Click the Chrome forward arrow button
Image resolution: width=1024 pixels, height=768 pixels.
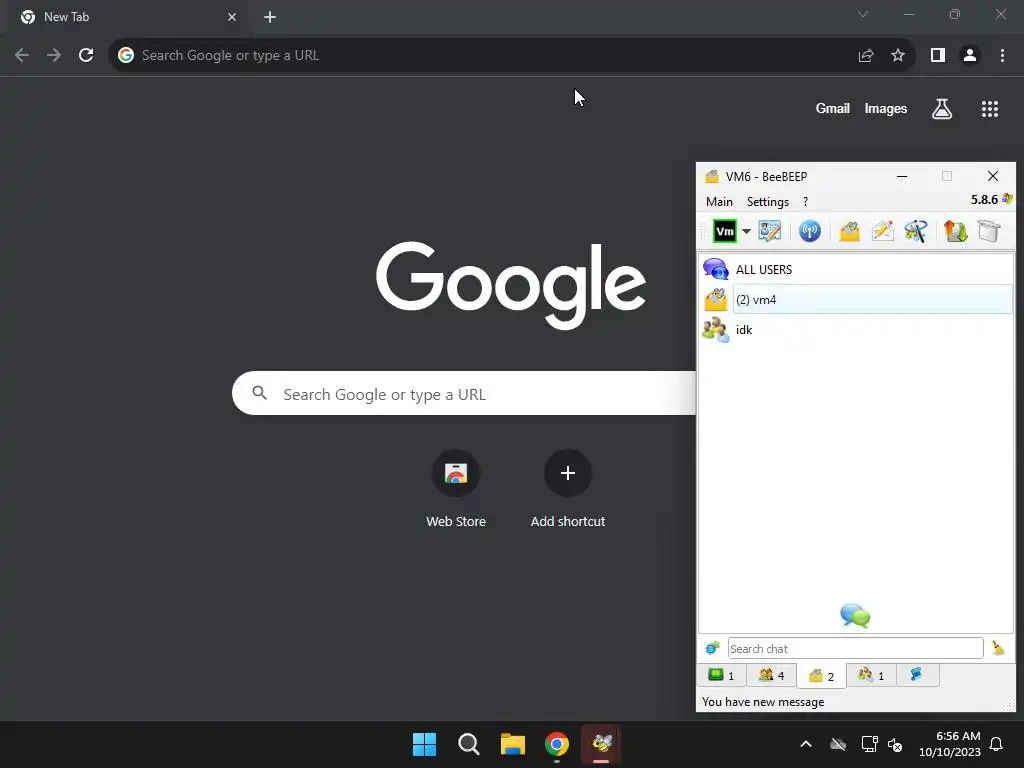pos(54,56)
